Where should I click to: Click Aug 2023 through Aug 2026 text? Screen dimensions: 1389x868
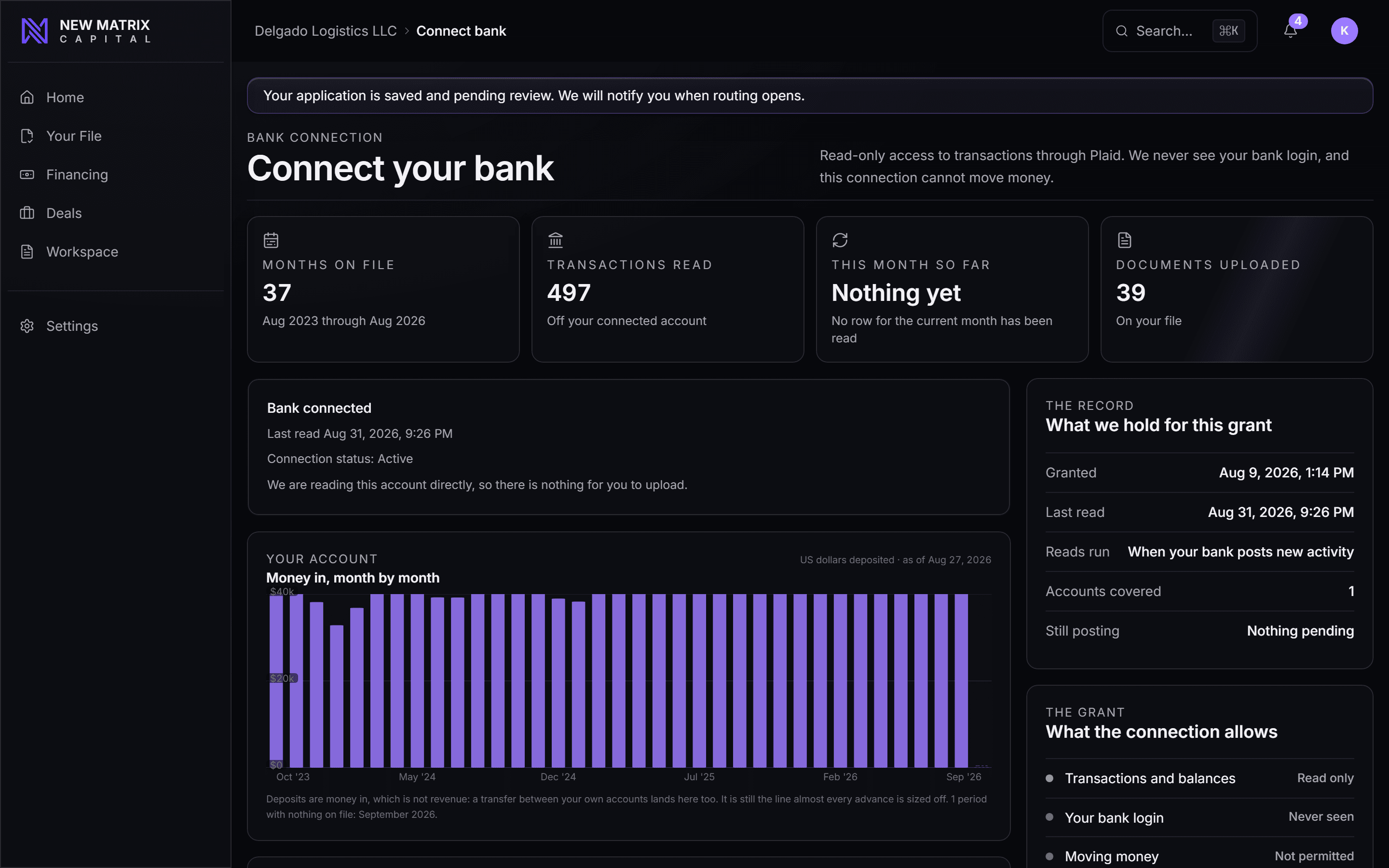(x=344, y=321)
